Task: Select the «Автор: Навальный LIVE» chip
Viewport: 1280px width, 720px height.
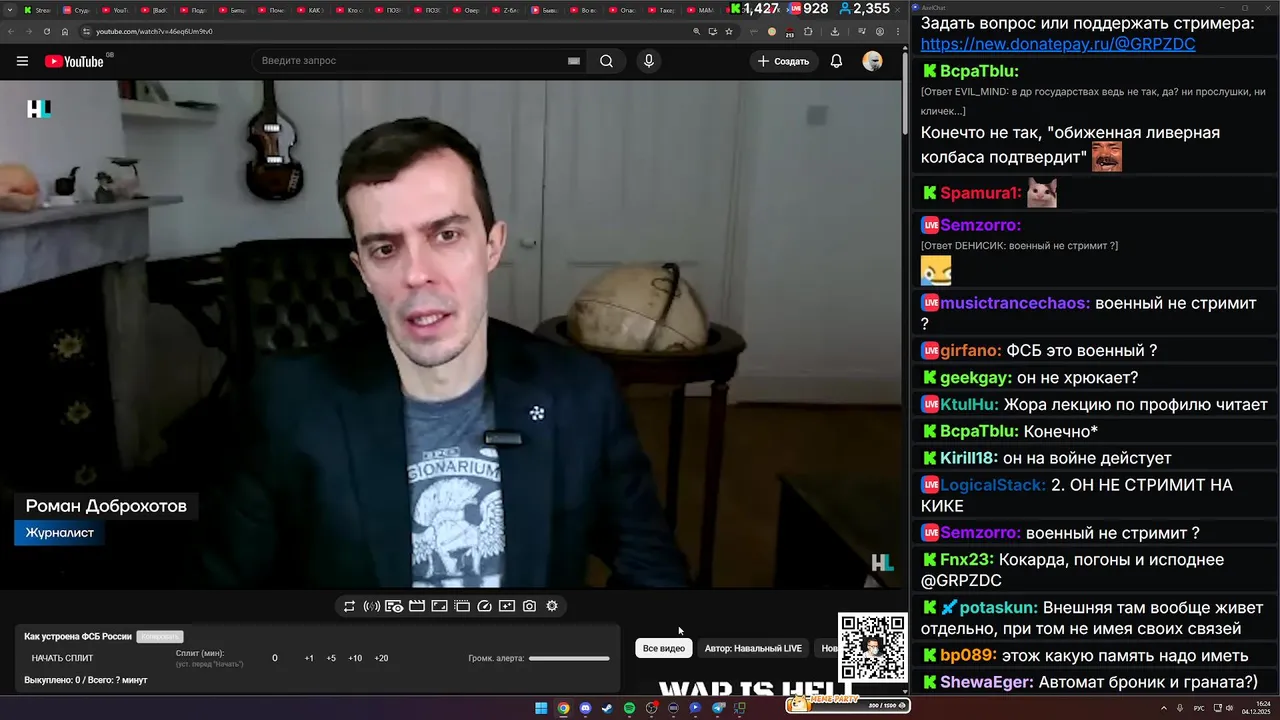Action: click(753, 648)
